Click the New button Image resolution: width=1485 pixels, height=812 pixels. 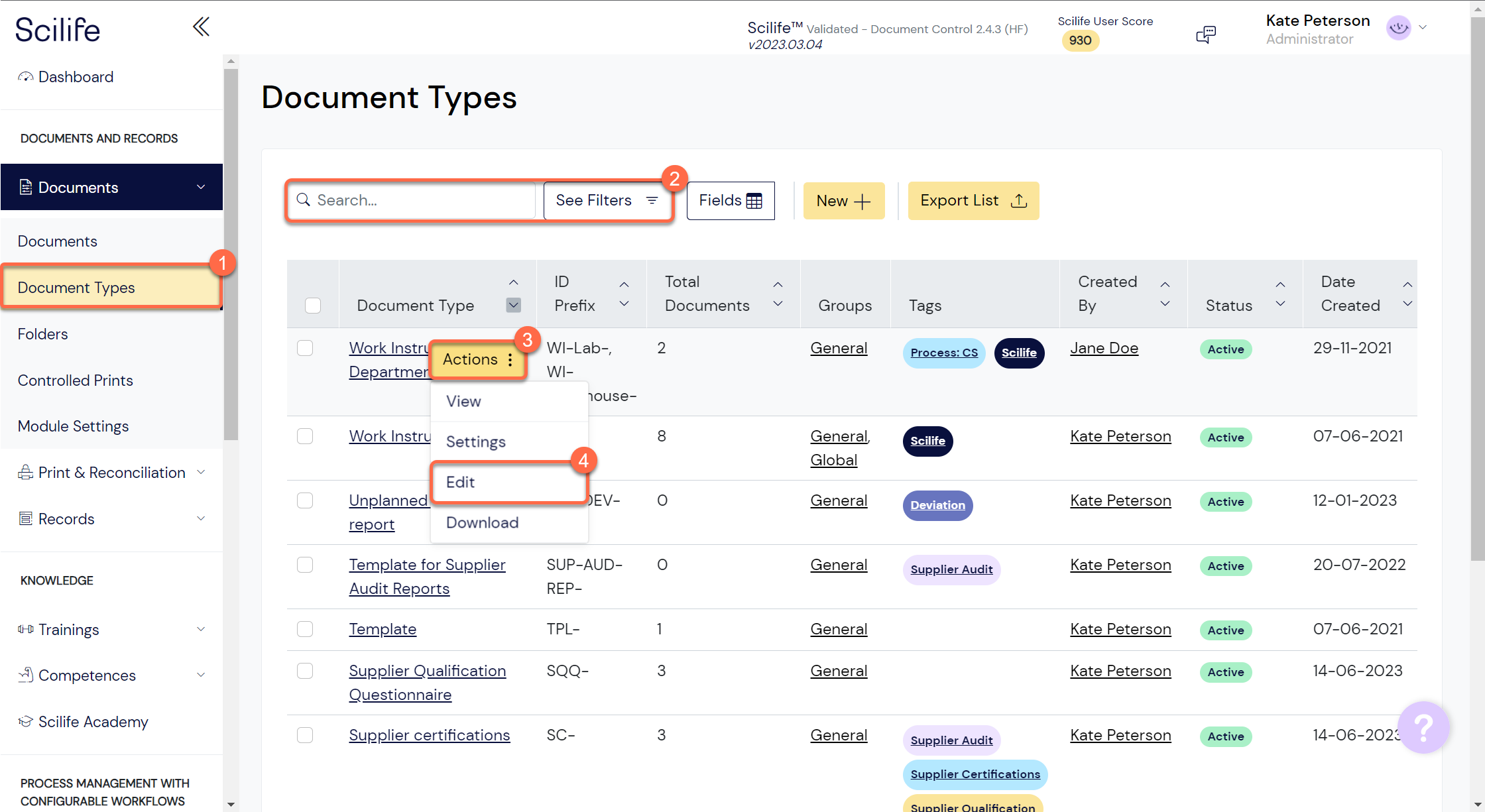pos(843,201)
